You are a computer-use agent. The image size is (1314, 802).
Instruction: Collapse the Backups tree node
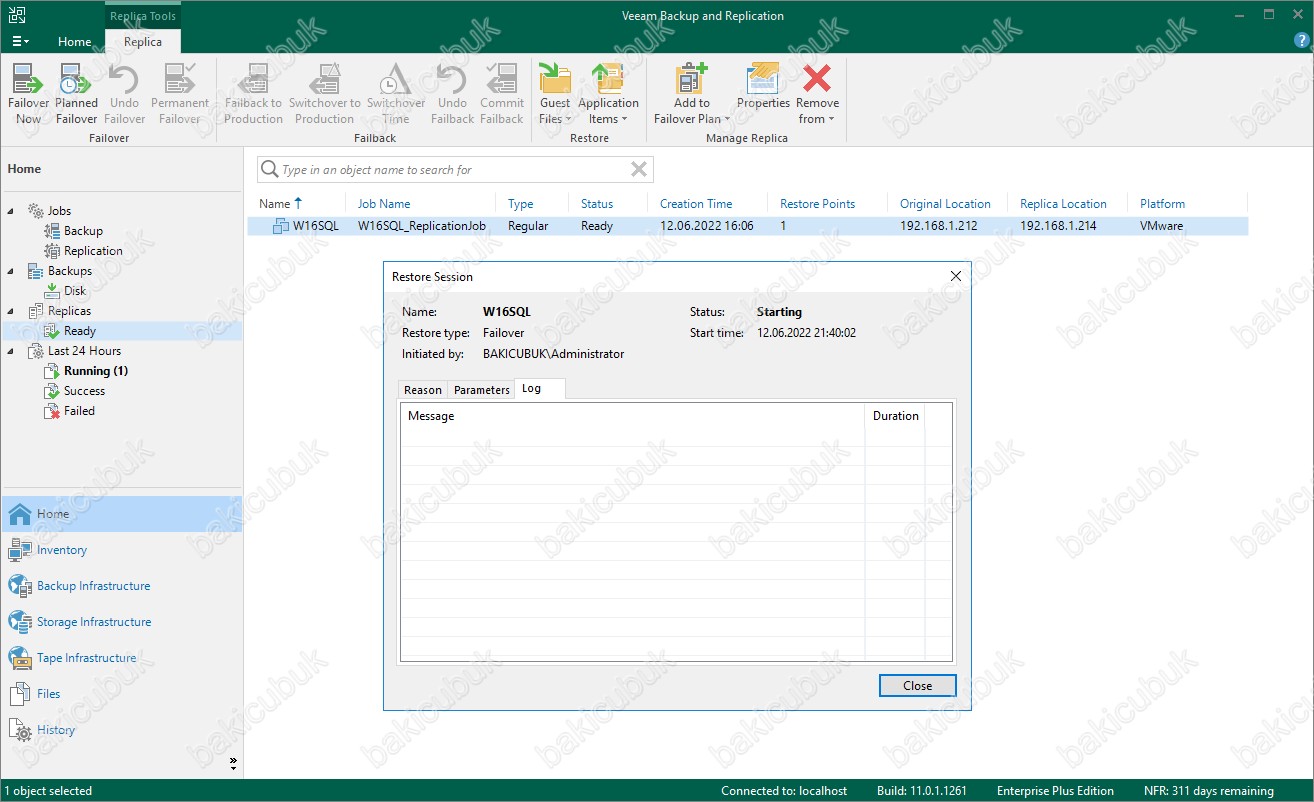(12, 271)
